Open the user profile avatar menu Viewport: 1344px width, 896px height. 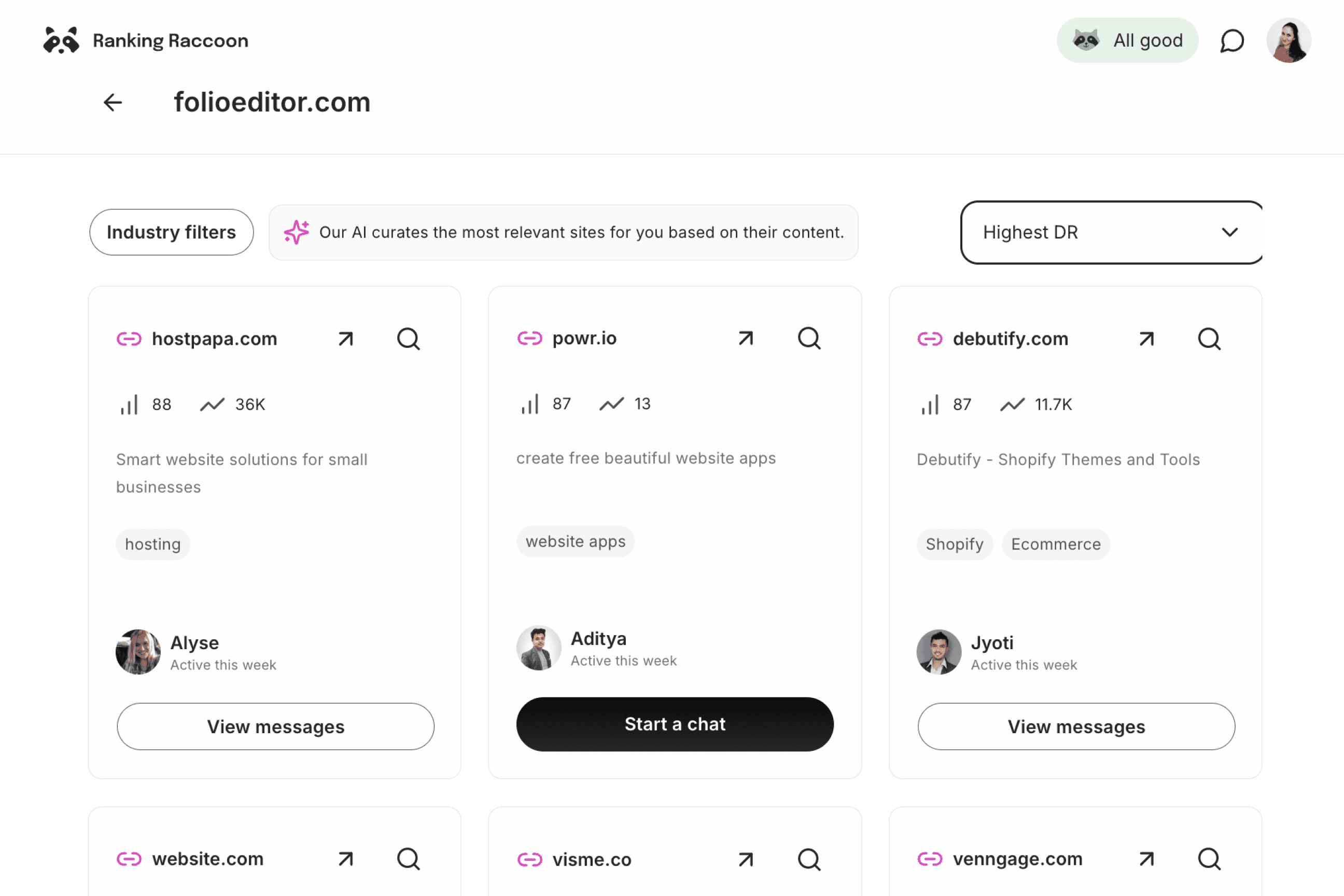(1289, 40)
